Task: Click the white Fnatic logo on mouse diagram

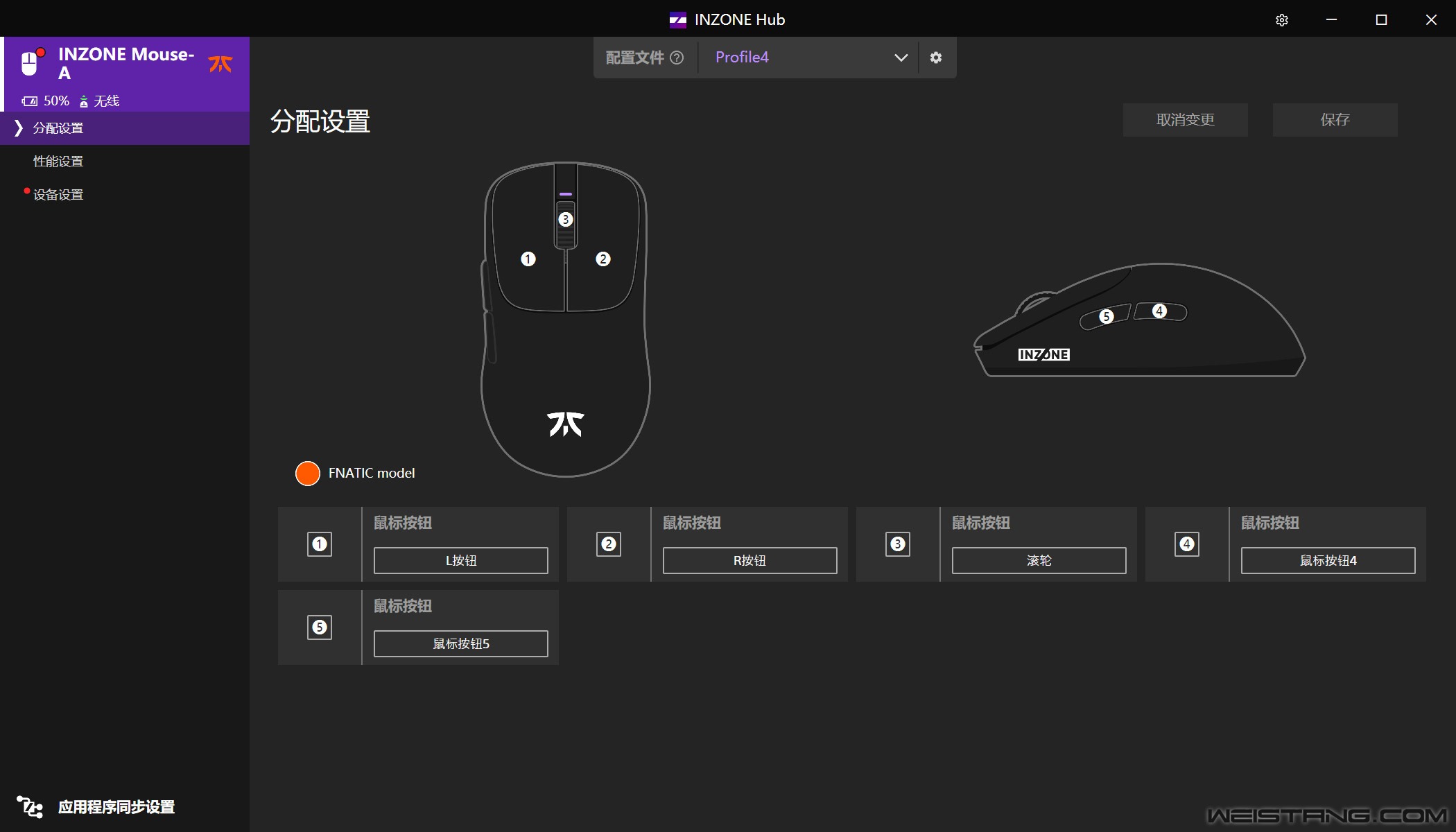Action: click(x=566, y=424)
